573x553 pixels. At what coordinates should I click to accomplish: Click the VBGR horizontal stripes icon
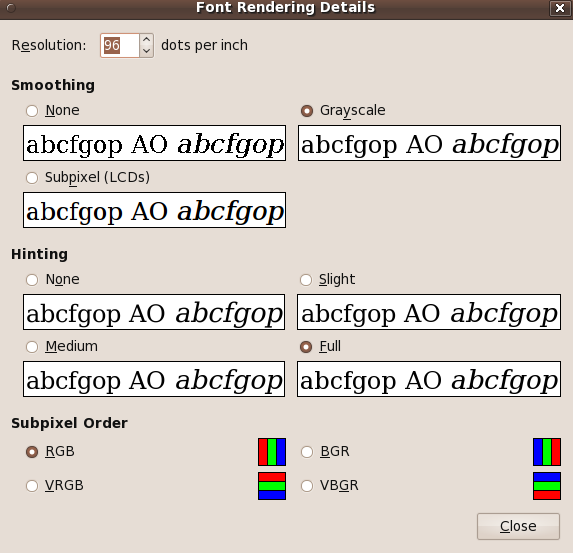[547, 486]
